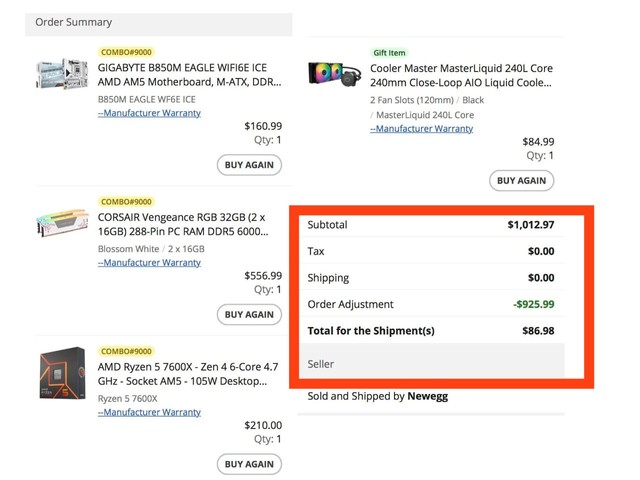Click the Seller label
The height and width of the screenshot is (480, 640).
point(320,364)
